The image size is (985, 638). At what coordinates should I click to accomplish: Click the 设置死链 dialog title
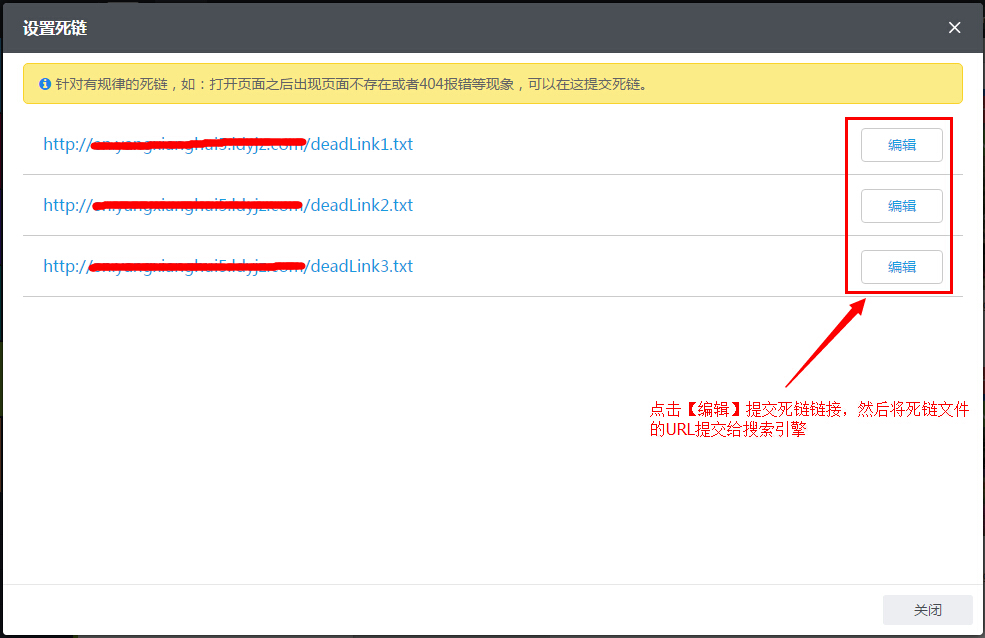tap(55, 28)
